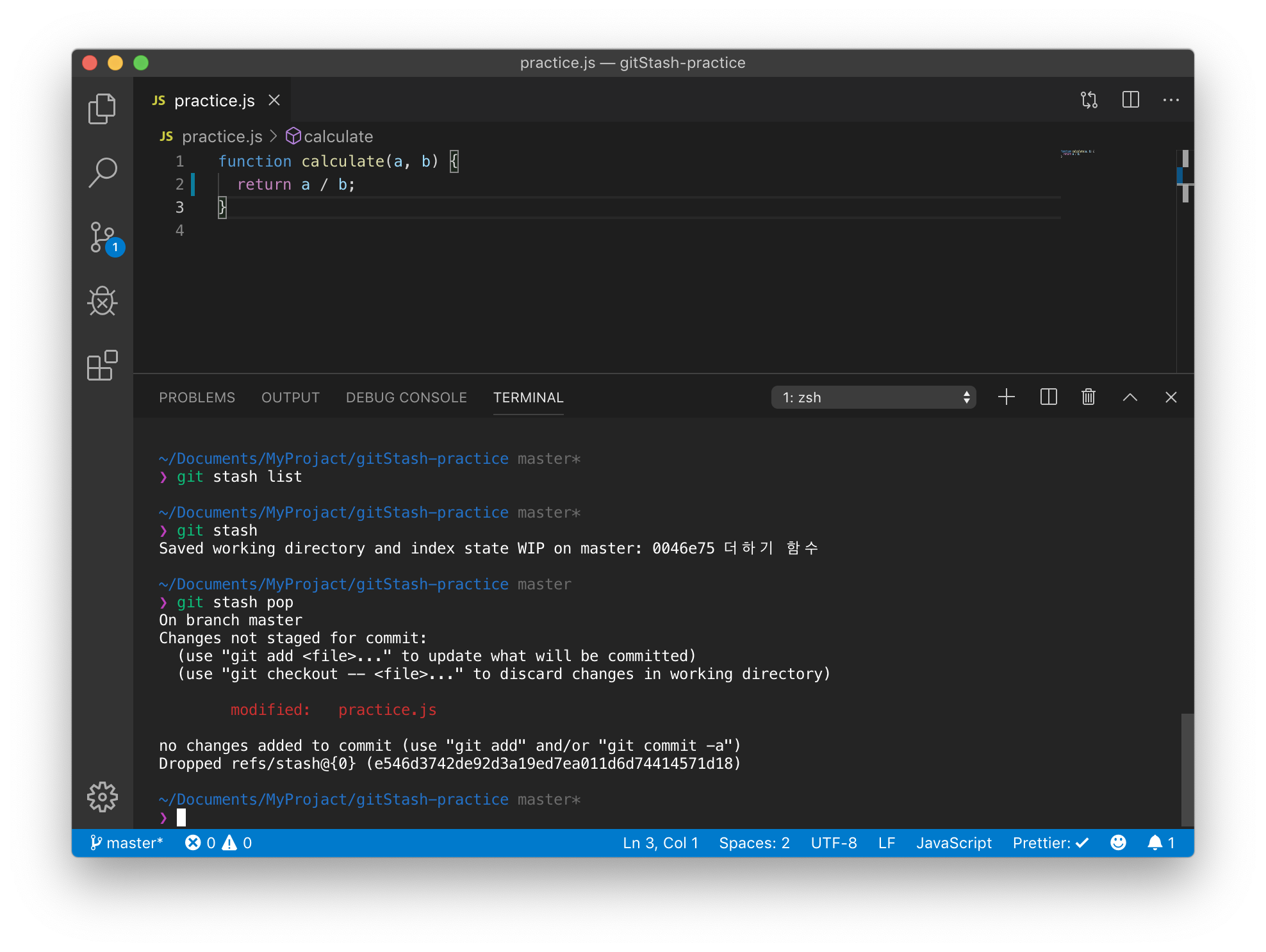Expand the calculate breadcrumb symbol
The width and height of the screenshot is (1266, 952).
click(x=329, y=136)
